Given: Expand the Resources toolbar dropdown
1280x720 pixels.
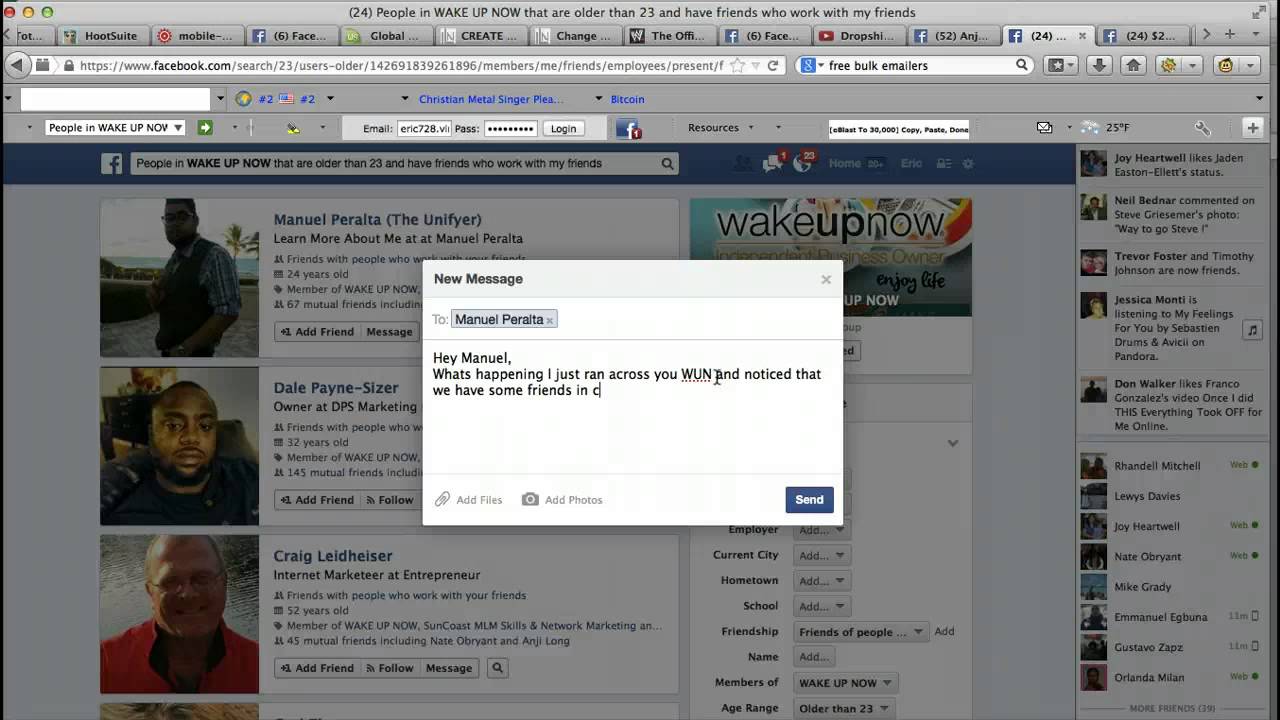Looking at the screenshot, I should pyautogui.click(x=720, y=127).
